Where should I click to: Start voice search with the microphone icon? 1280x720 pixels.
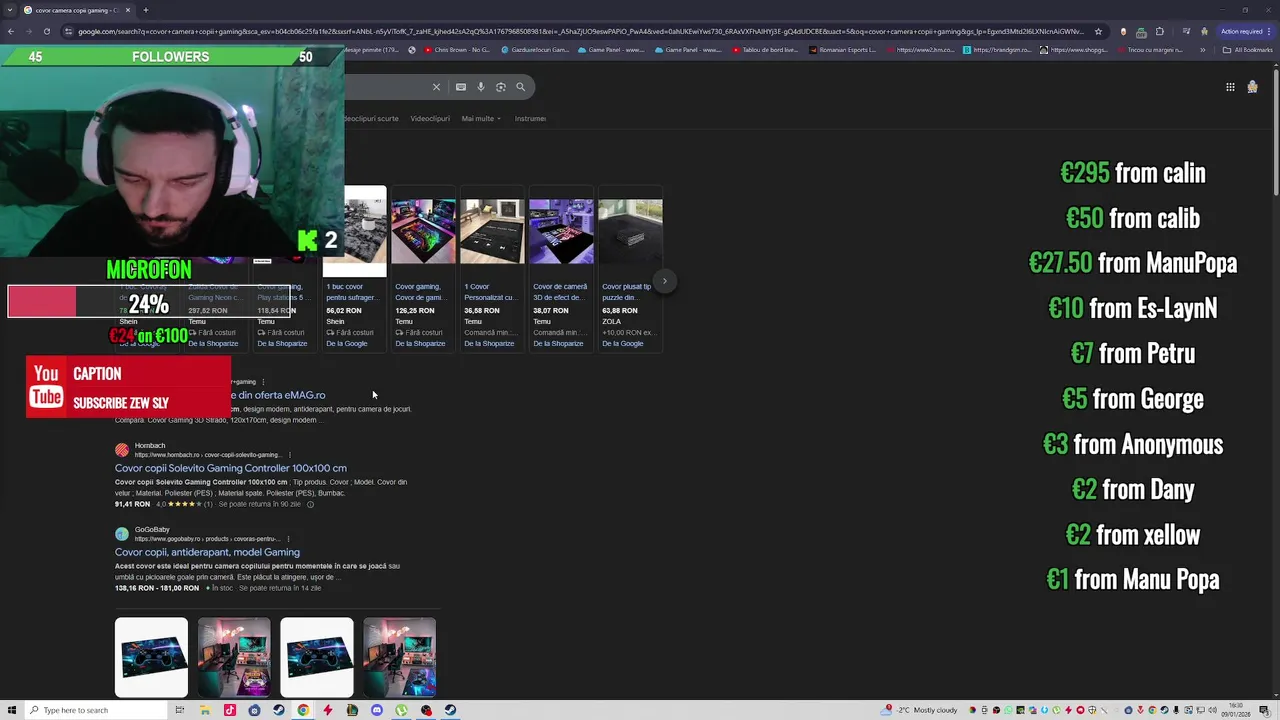481,87
